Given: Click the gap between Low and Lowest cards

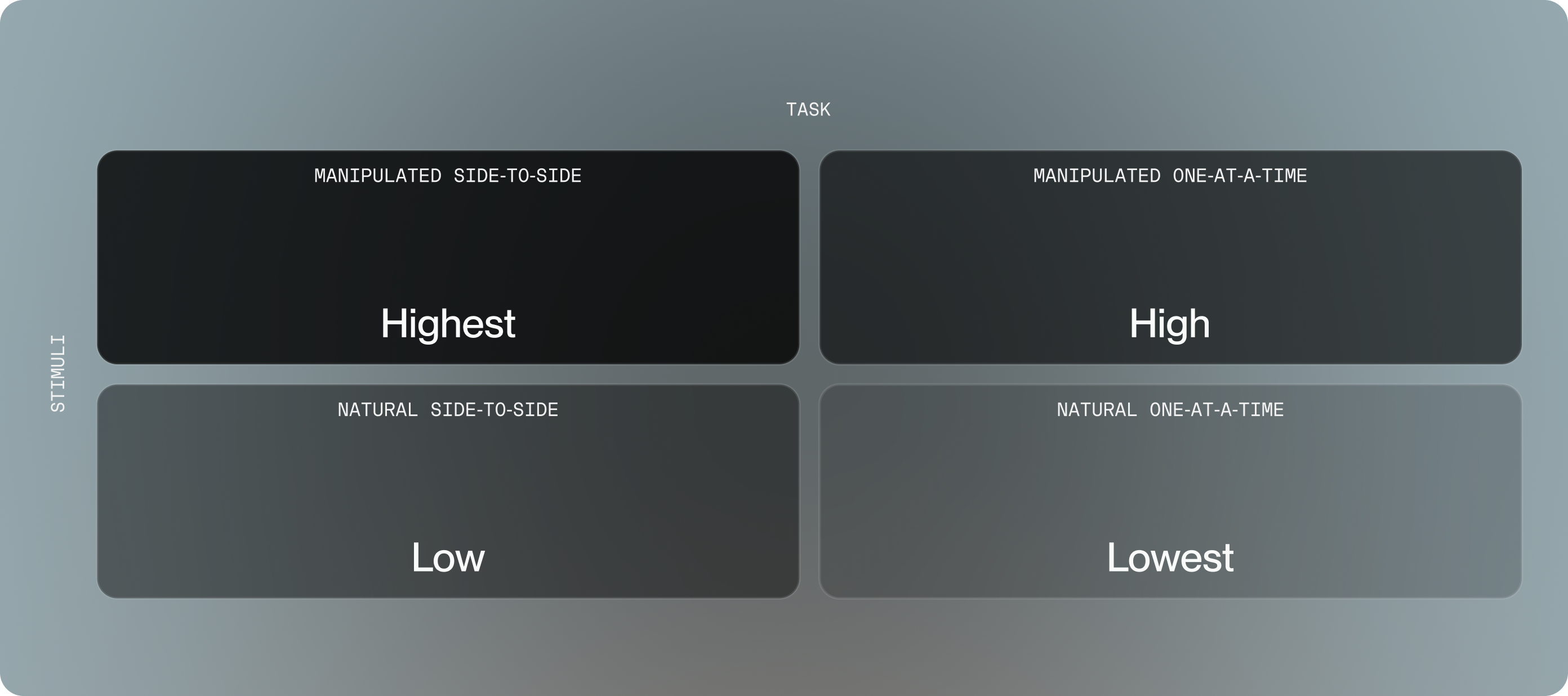Looking at the screenshot, I should tap(809, 491).
